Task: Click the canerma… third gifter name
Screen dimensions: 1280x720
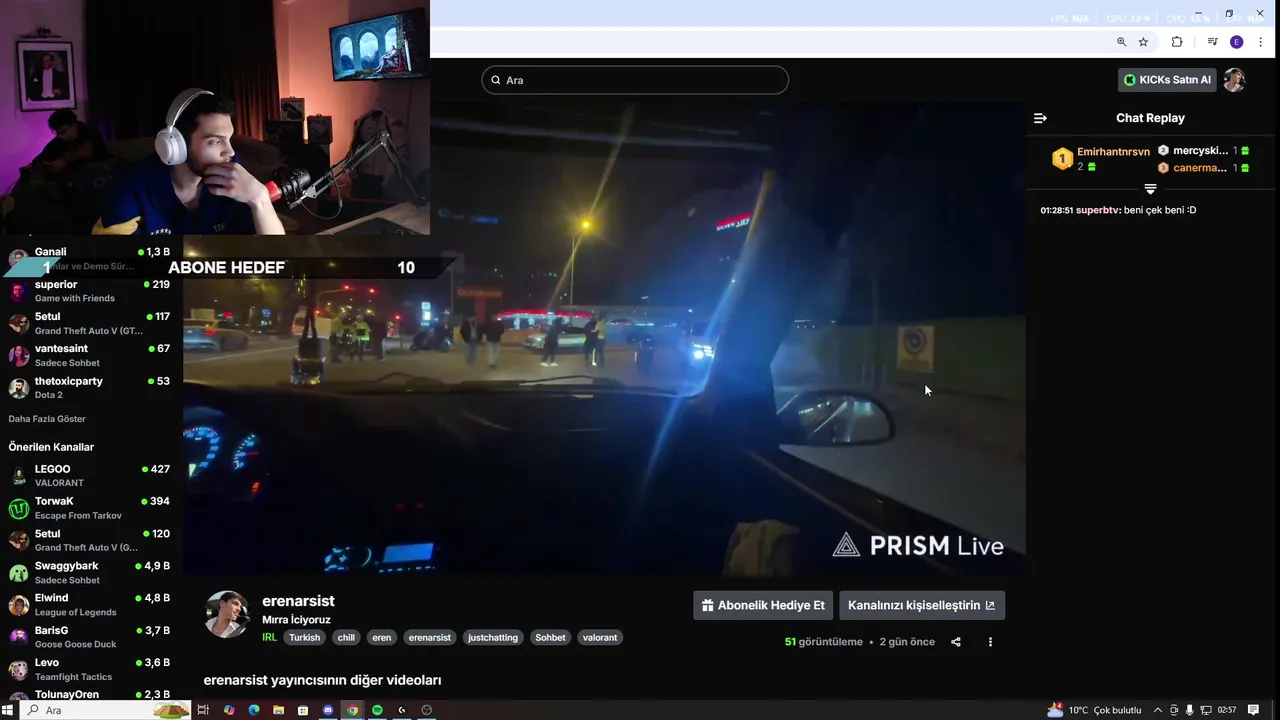Action: tap(1200, 168)
